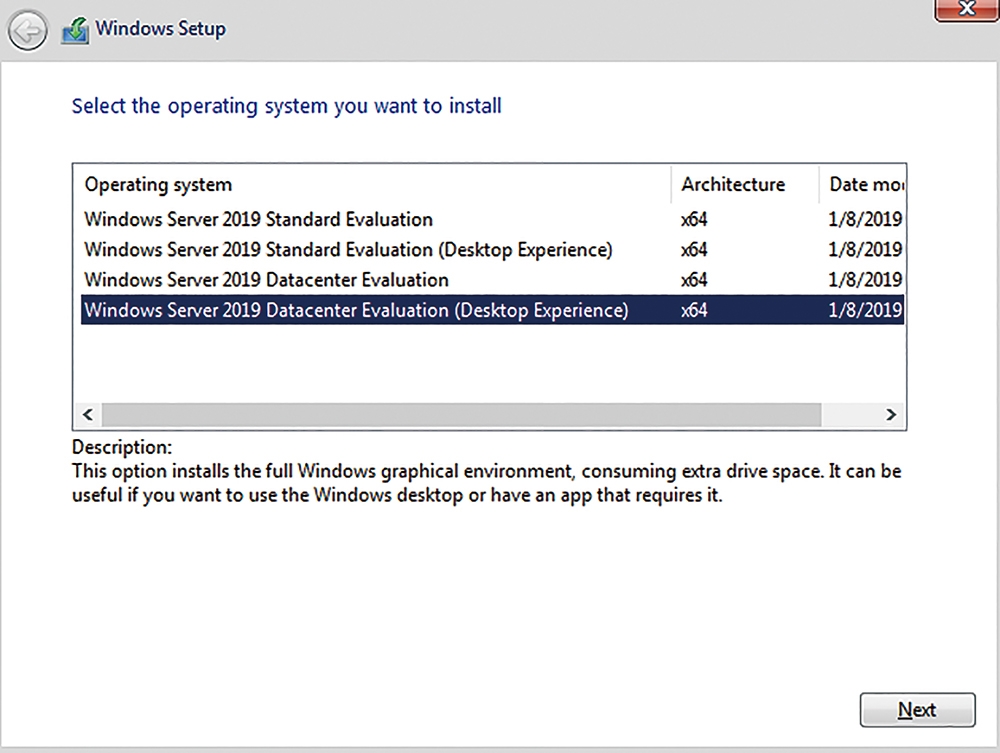Click Next to continue installation
Viewport: 1000px width, 753px height.
pos(917,710)
